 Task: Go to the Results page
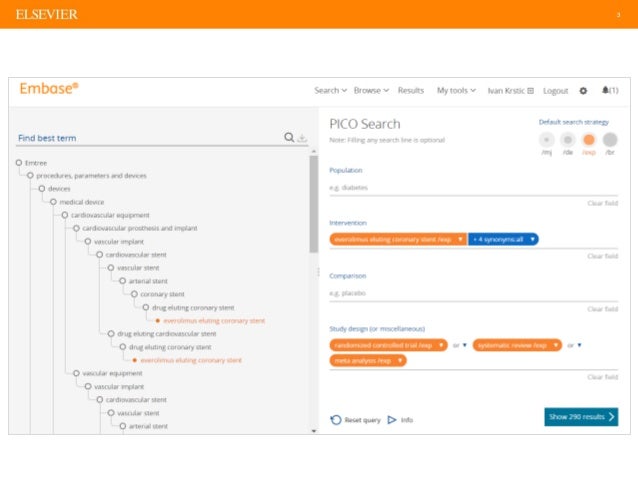point(411,90)
